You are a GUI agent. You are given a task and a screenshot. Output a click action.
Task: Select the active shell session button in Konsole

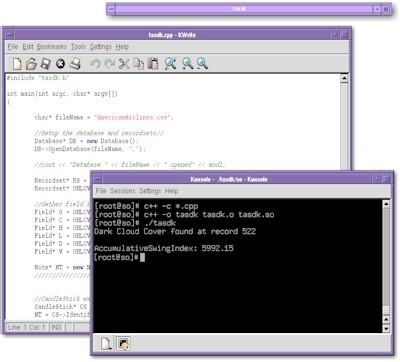[123, 343]
